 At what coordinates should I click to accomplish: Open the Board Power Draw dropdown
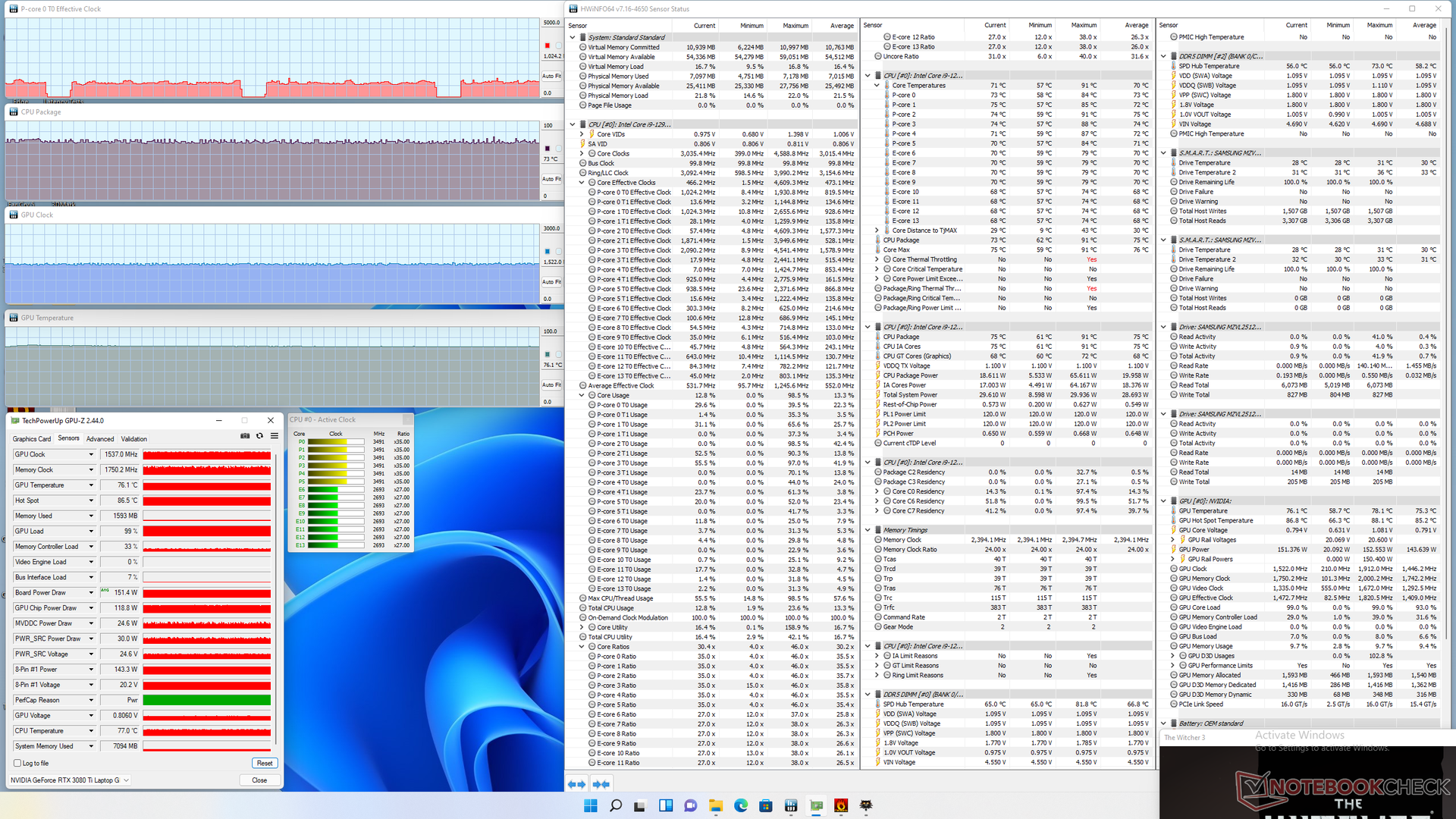coord(91,592)
